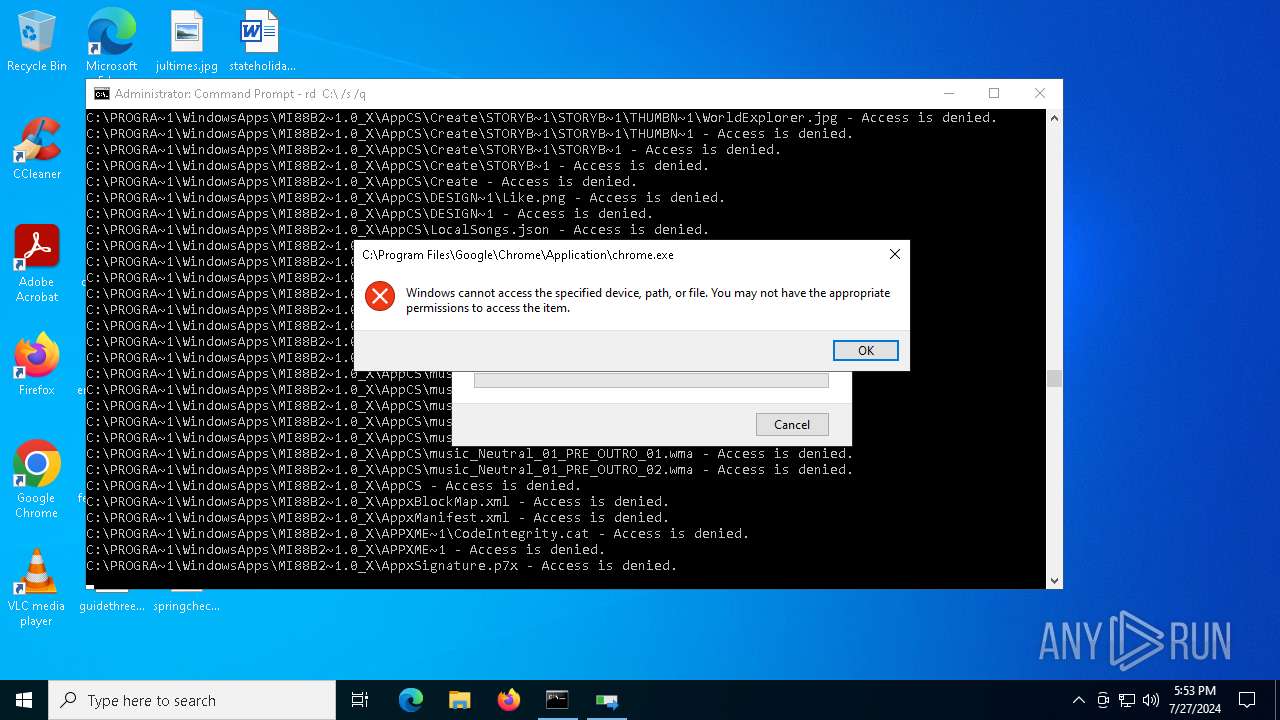
Task: Click scrollbar up arrow in Command Prompt
Action: pyautogui.click(x=1054, y=118)
